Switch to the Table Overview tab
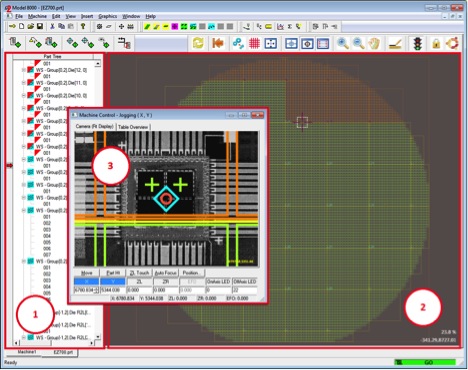The width and height of the screenshot is (468, 370). [x=133, y=127]
